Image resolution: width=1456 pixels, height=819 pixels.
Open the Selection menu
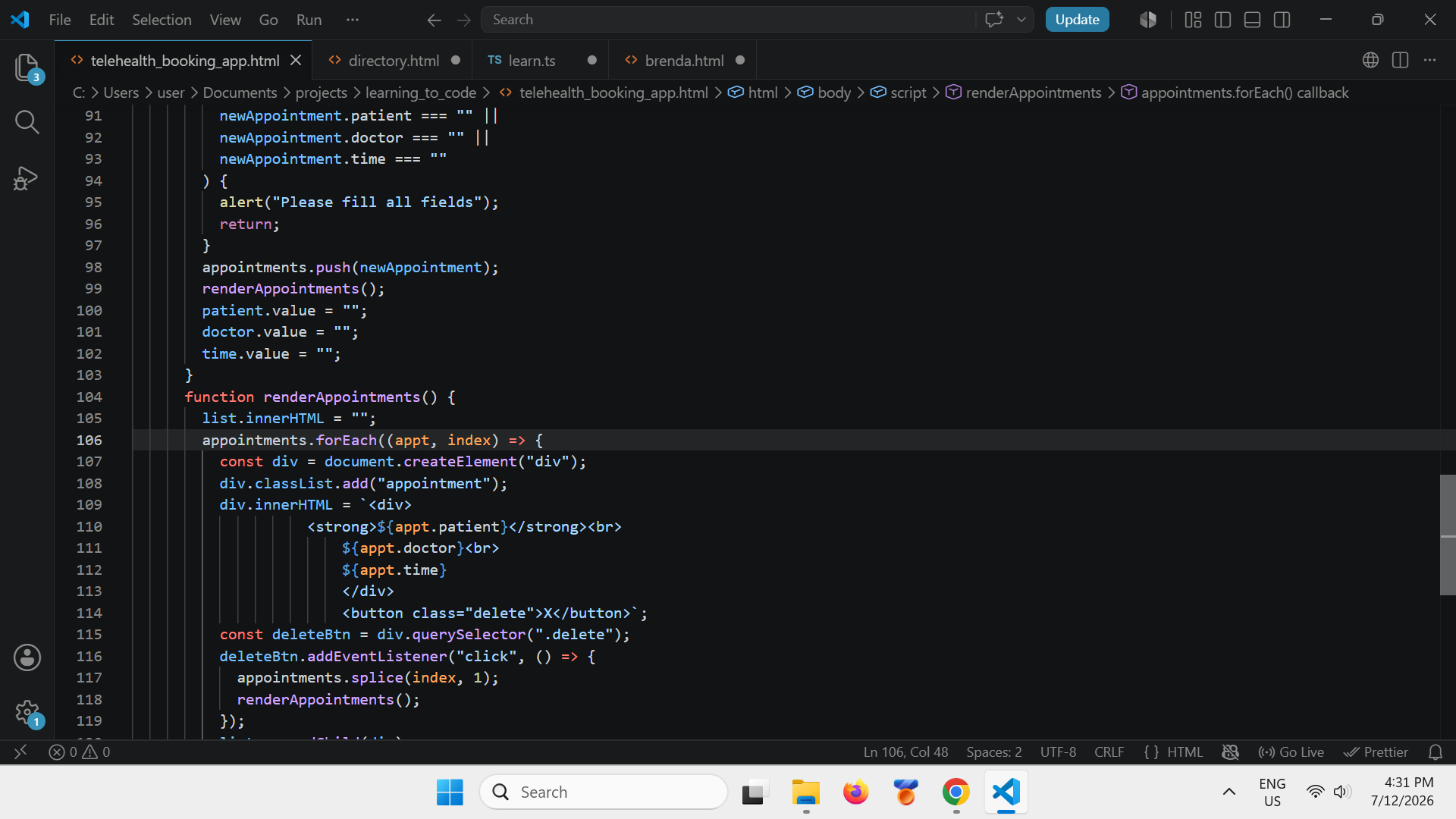(162, 20)
